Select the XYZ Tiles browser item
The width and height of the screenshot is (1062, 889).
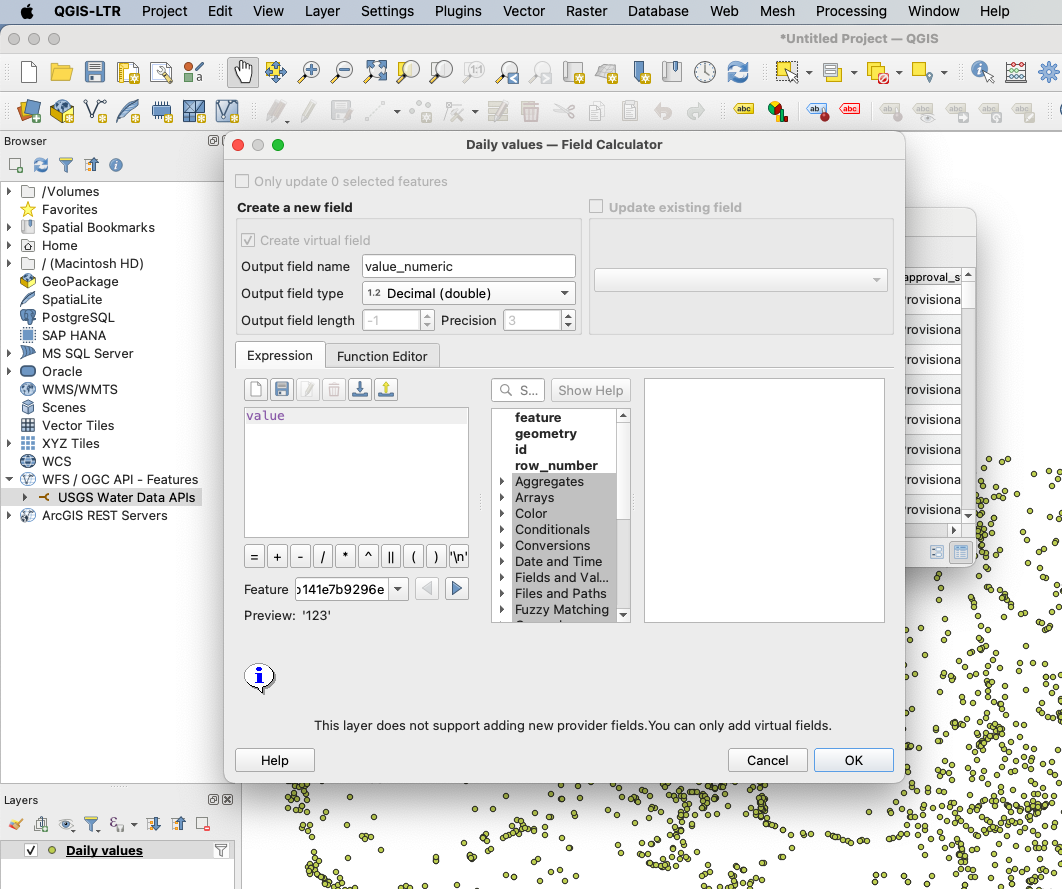click(70, 443)
